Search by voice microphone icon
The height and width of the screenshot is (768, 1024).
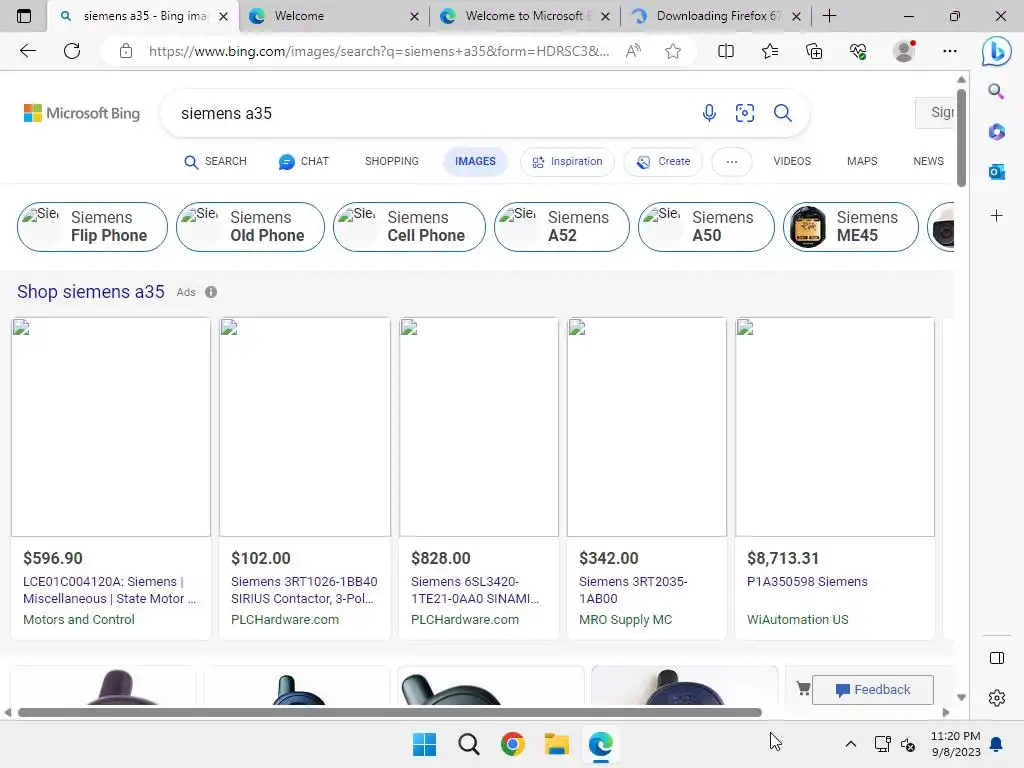709,113
